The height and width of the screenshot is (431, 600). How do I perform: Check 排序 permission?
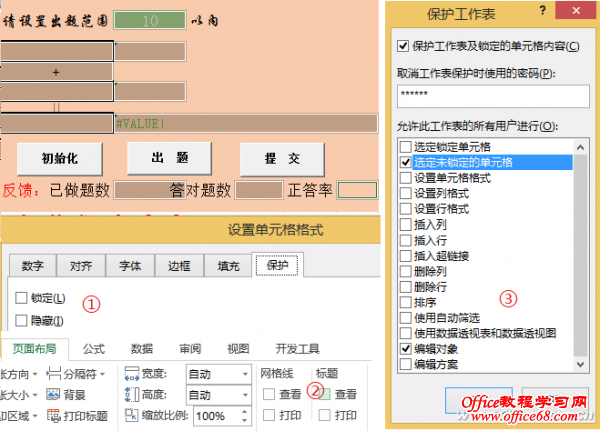coord(406,302)
